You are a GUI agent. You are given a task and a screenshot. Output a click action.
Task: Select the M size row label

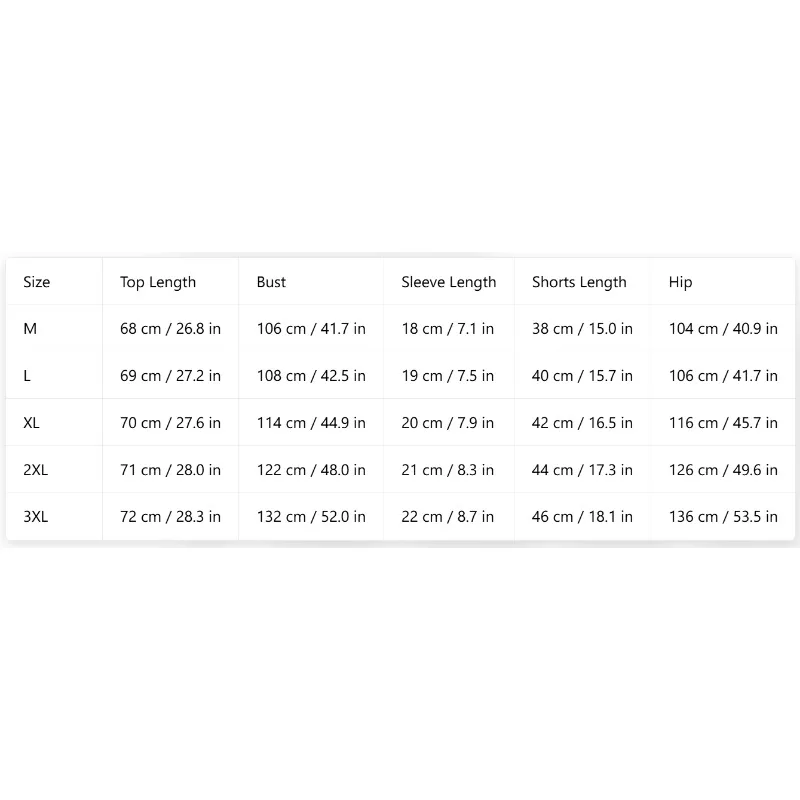click(30, 329)
